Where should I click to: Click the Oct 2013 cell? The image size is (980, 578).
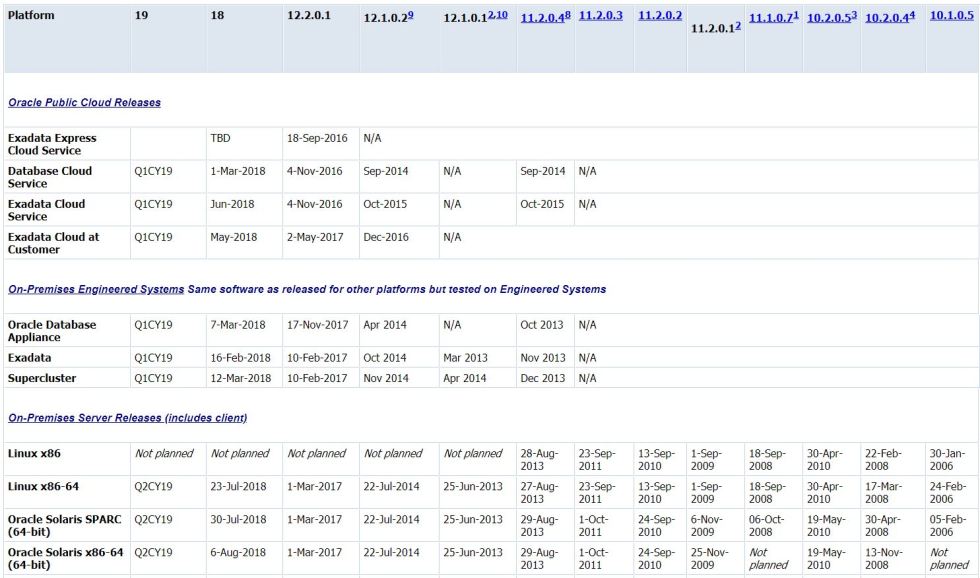(542, 325)
